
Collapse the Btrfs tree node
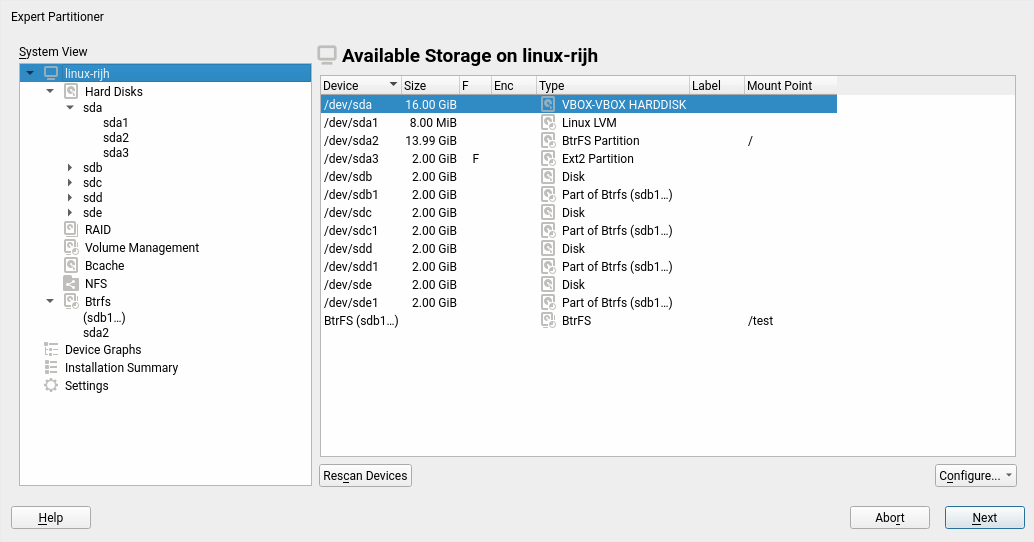click(x=50, y=301)
